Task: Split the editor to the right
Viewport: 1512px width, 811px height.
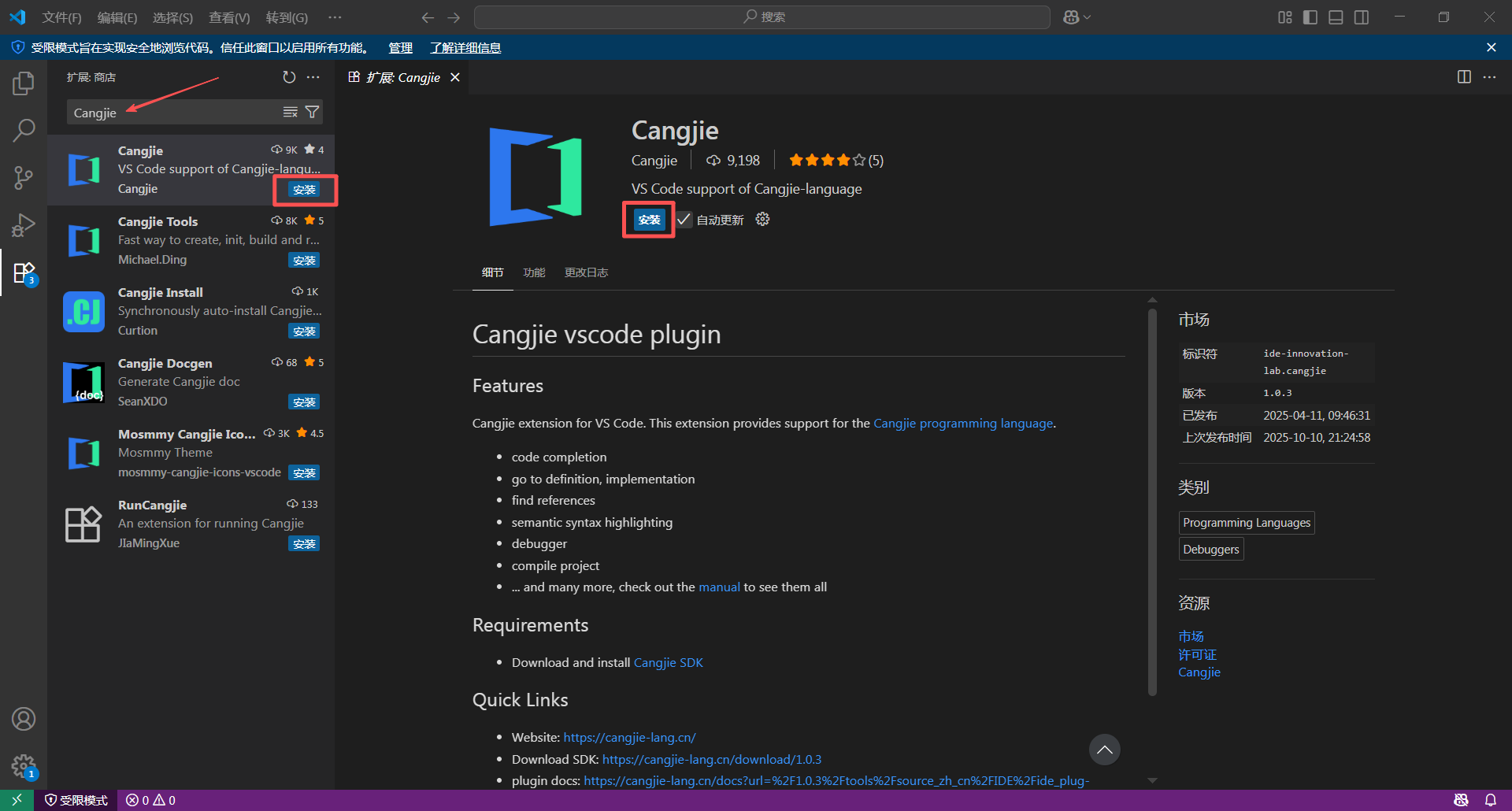Action: tap(1464, 77)
